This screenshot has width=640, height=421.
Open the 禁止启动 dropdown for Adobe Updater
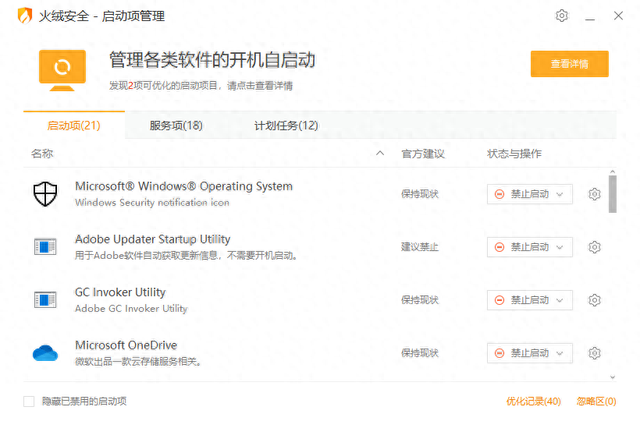click(530, 247)
